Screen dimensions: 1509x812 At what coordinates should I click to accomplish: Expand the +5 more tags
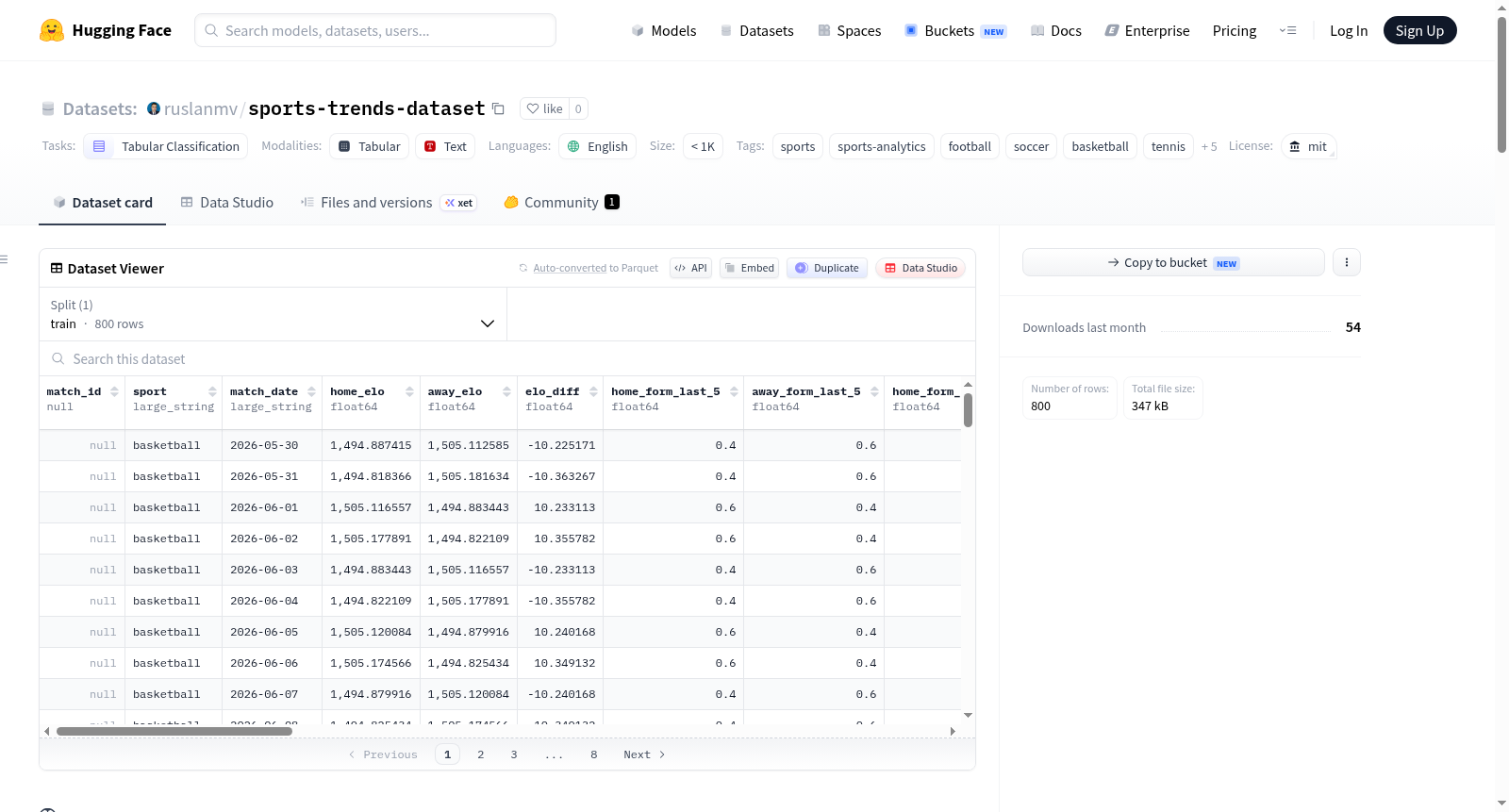[1209, 146]
